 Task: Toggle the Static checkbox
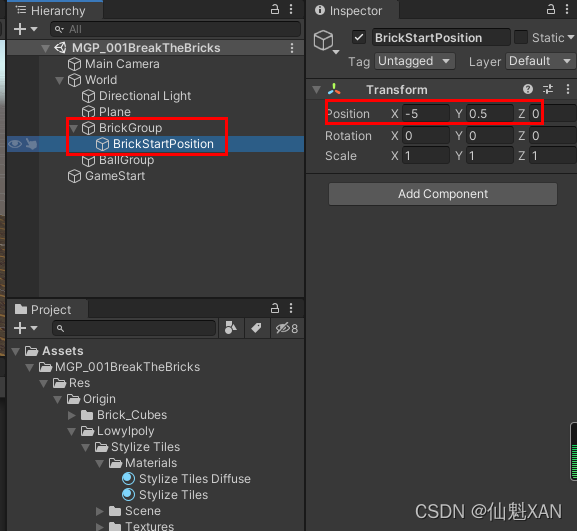(x=521, y=37)
